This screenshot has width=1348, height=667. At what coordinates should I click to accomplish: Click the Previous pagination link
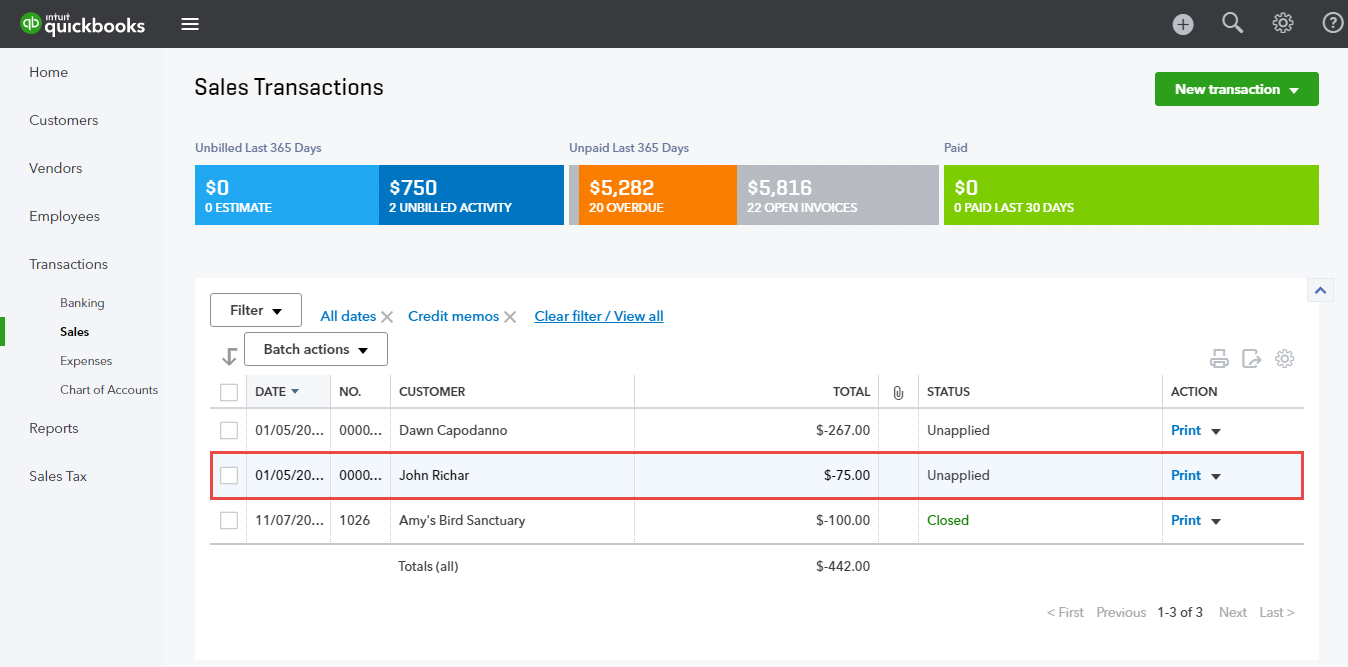pos(1121,612)
